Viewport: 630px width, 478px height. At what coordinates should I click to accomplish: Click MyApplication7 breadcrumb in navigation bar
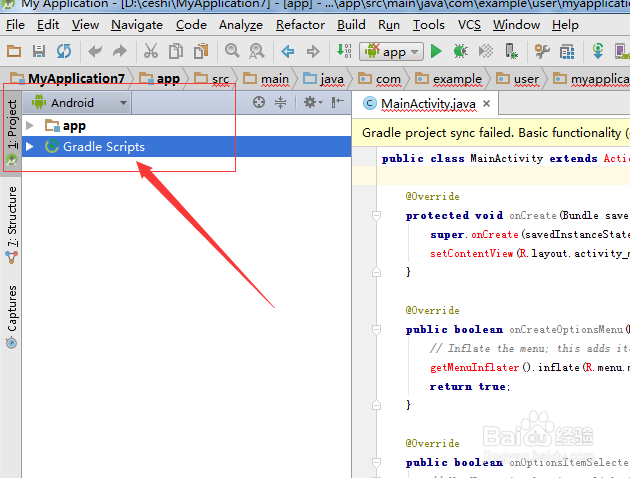pyautogui.click(x=68, y=78)
